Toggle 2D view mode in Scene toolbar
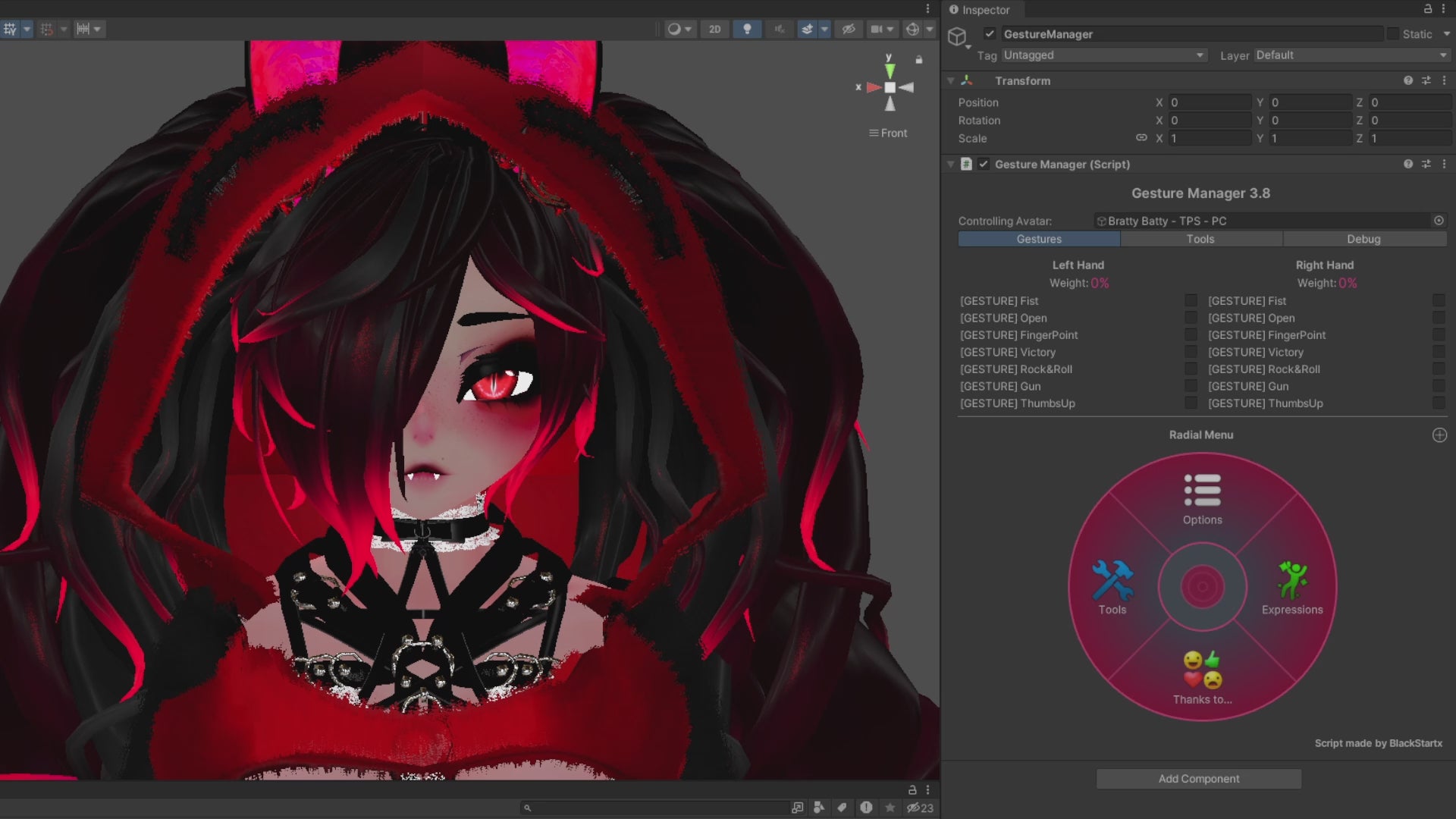This screenshot has height=819, width=1456. [714, 29]
